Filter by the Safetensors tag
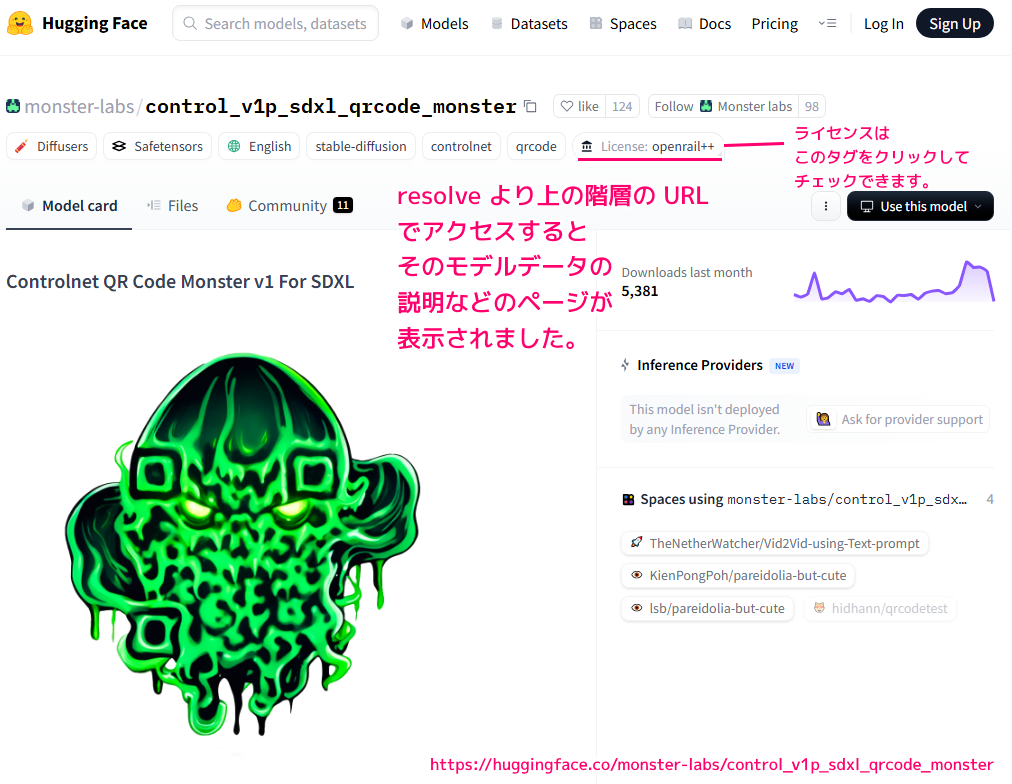Screen dimensions: 1012x784 pyautogui.click(x=157, y=146)
